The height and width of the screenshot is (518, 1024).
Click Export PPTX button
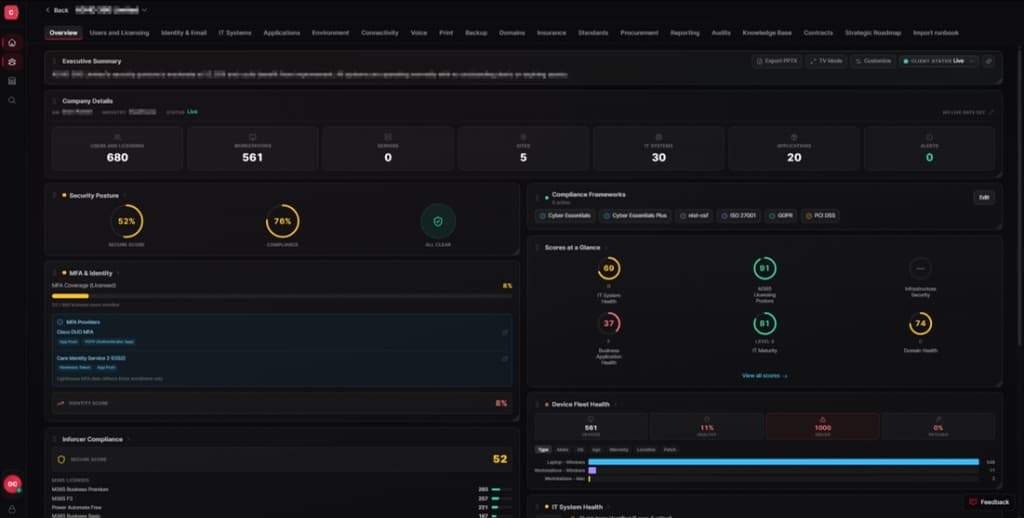(776, 61)
